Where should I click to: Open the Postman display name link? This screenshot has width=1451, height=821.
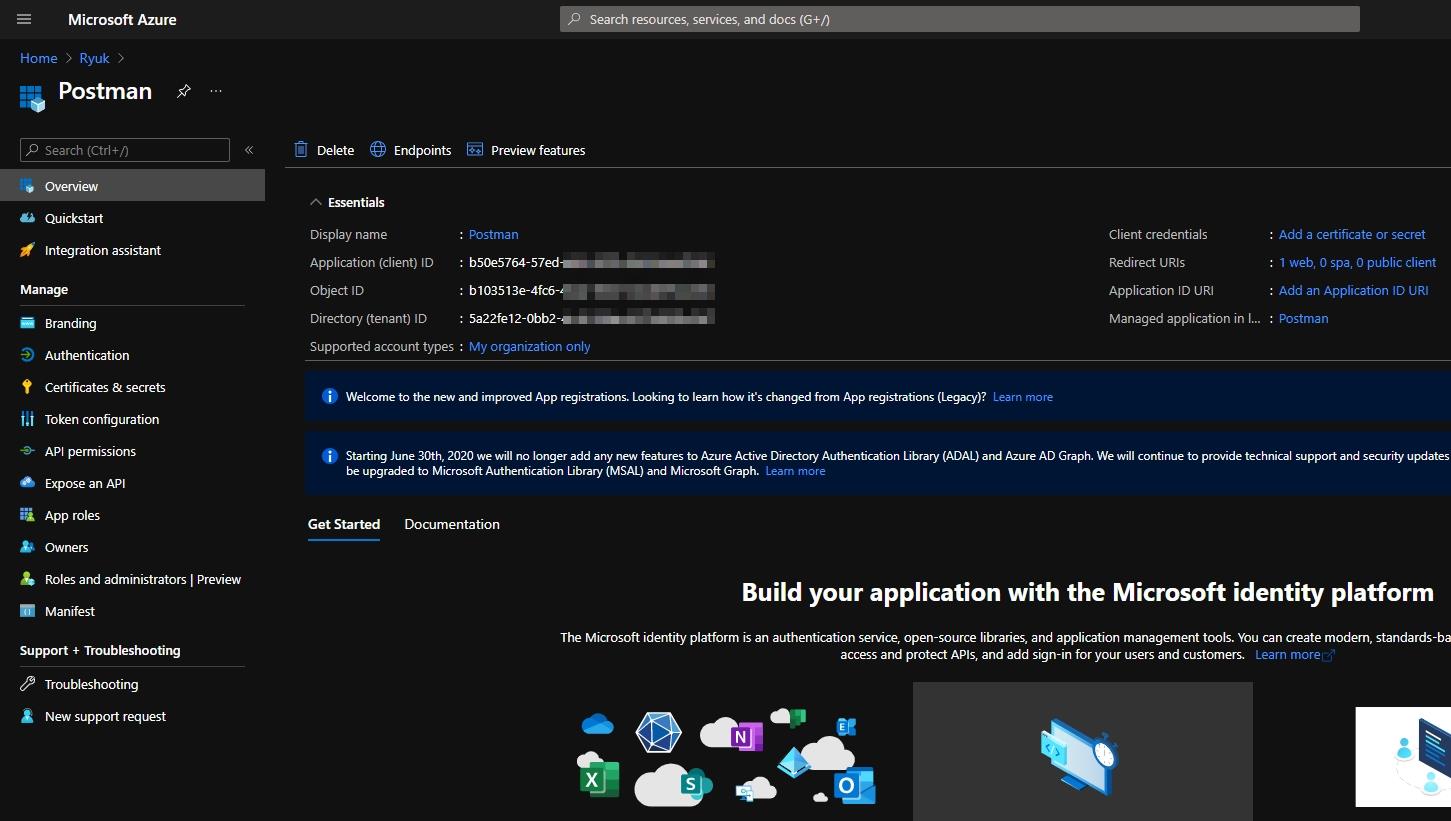[494, 234]
